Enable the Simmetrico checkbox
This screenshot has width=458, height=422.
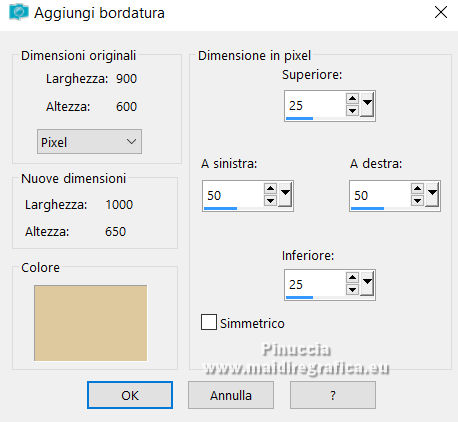click(209, 322)
